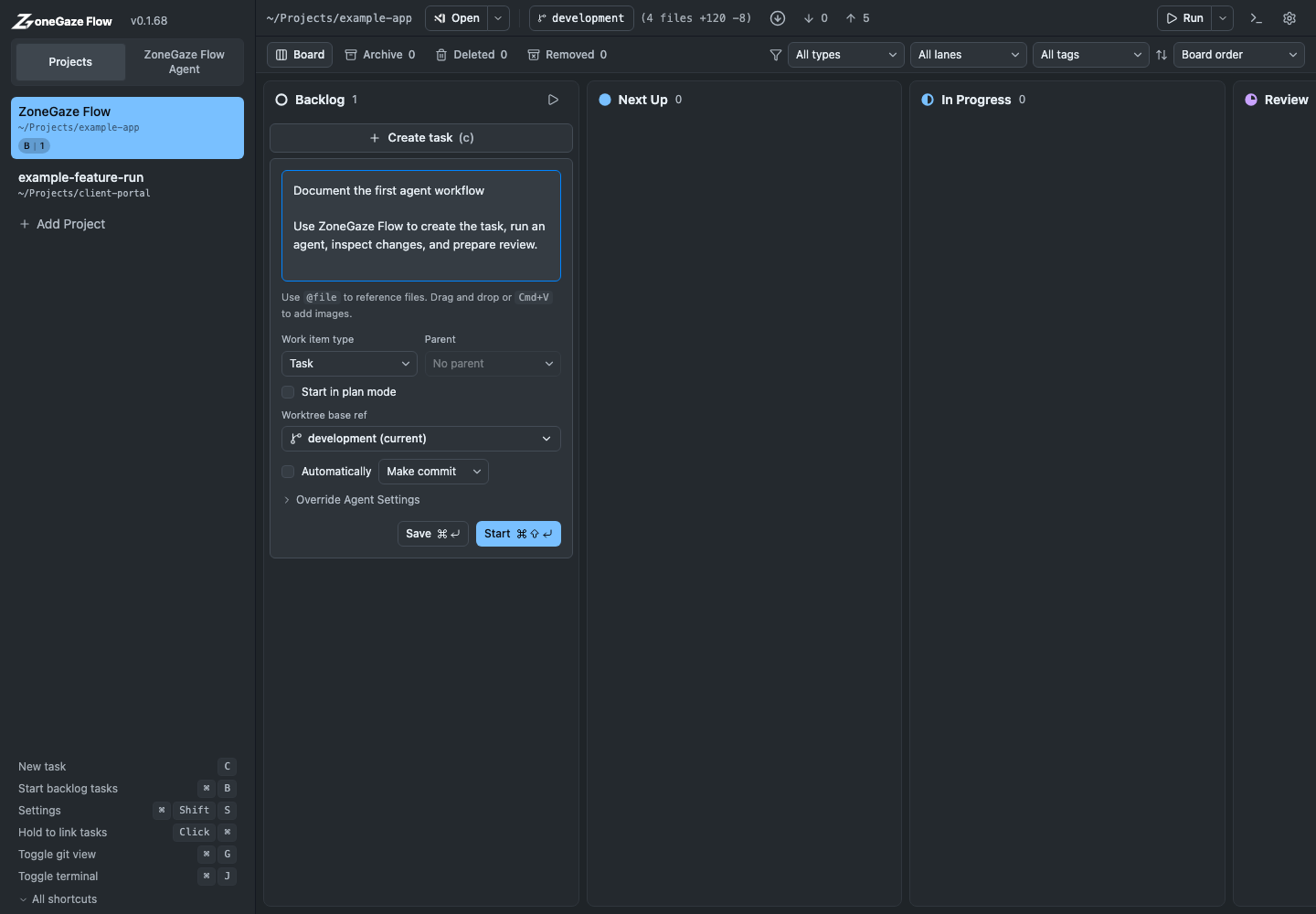This screenshot has width=1316, height=914.
Task: Enable the Automatically checkbox
Action: pyautogui.click(x=288, y=472)
